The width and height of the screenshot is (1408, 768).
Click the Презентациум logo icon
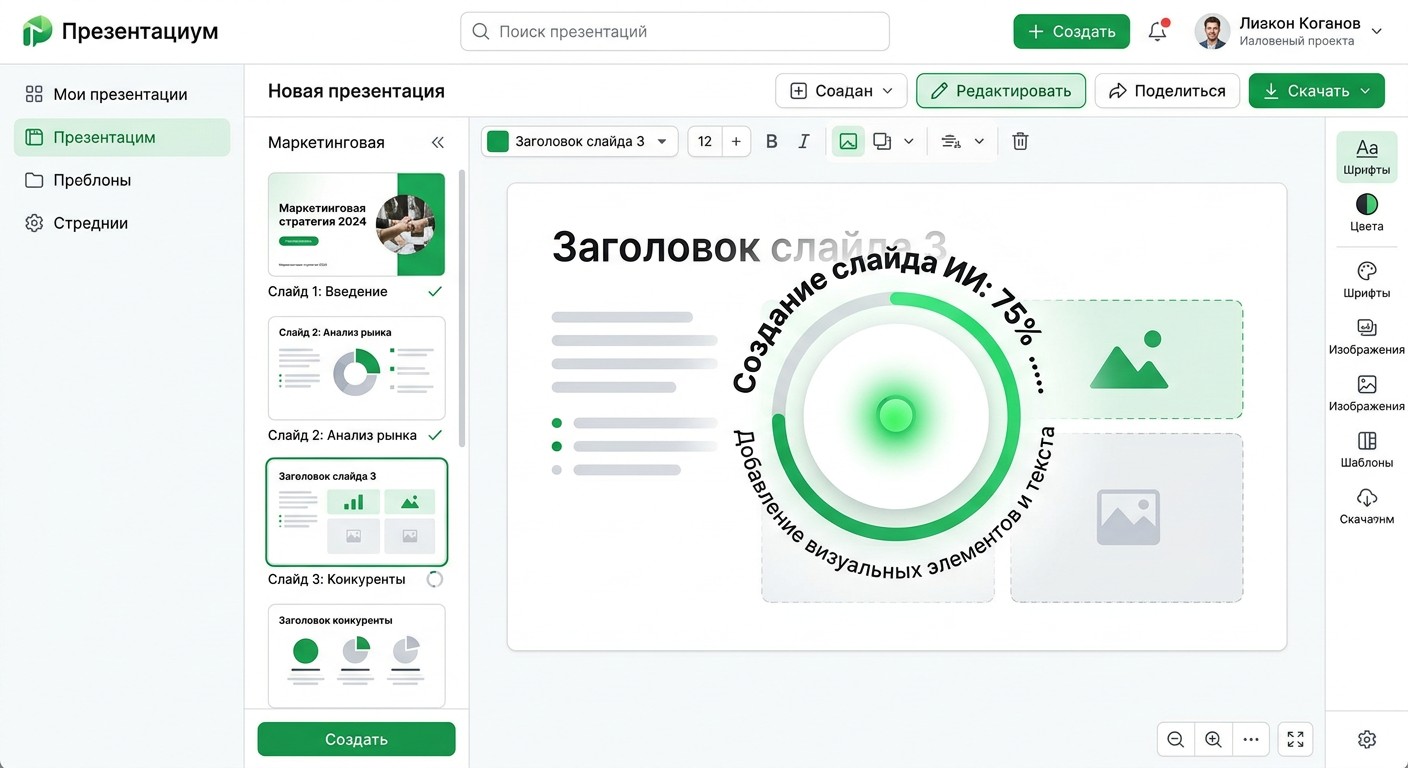[x=38, y=31]
